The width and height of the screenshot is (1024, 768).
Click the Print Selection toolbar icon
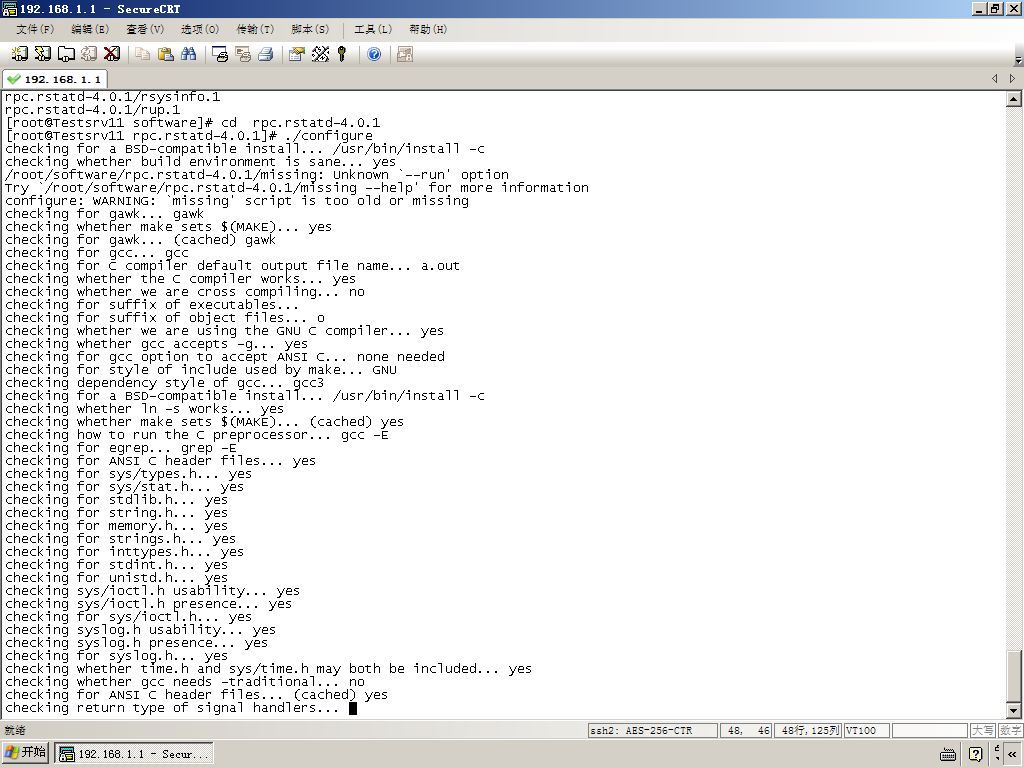click(x=243, y=54)
